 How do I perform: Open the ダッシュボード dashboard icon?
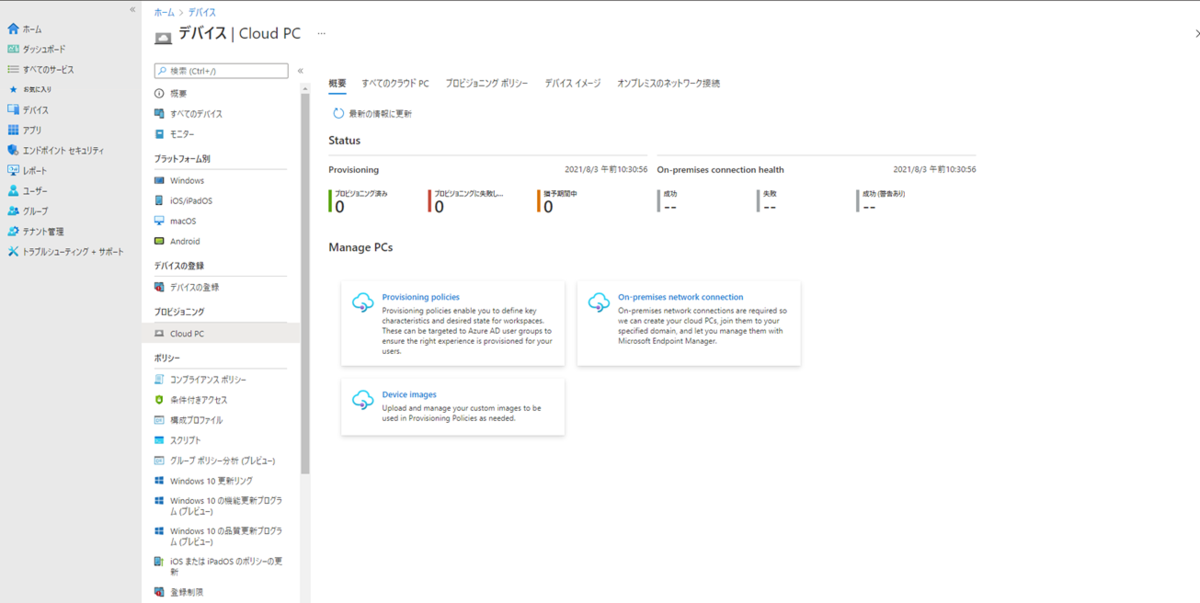(13, 49)
